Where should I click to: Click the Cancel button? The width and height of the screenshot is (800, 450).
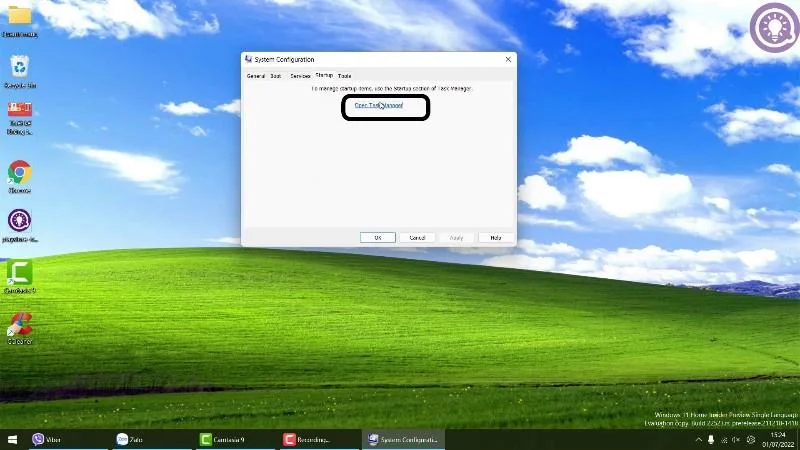(417, 238)
